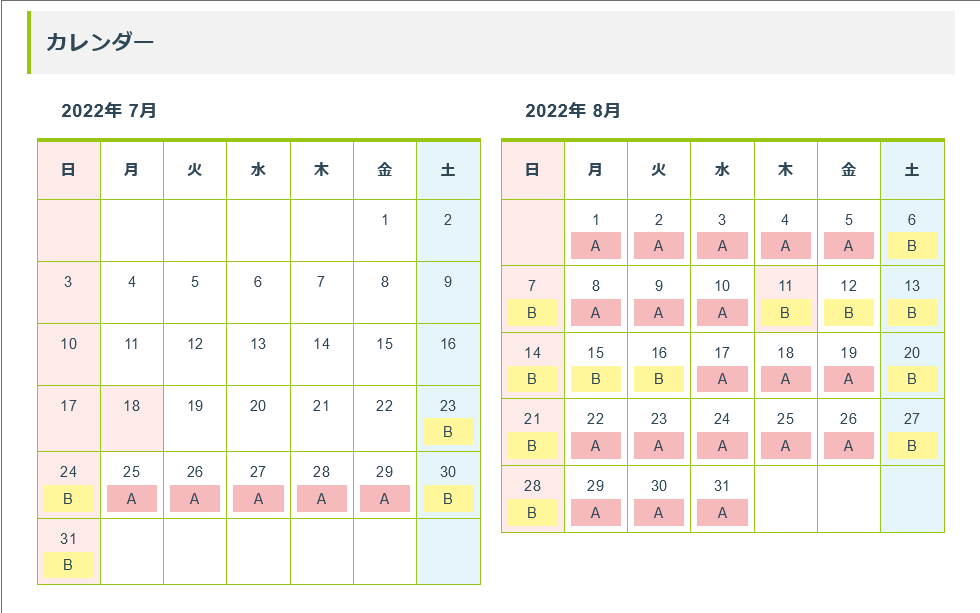Click the カレンダー section header

(100, 42)
